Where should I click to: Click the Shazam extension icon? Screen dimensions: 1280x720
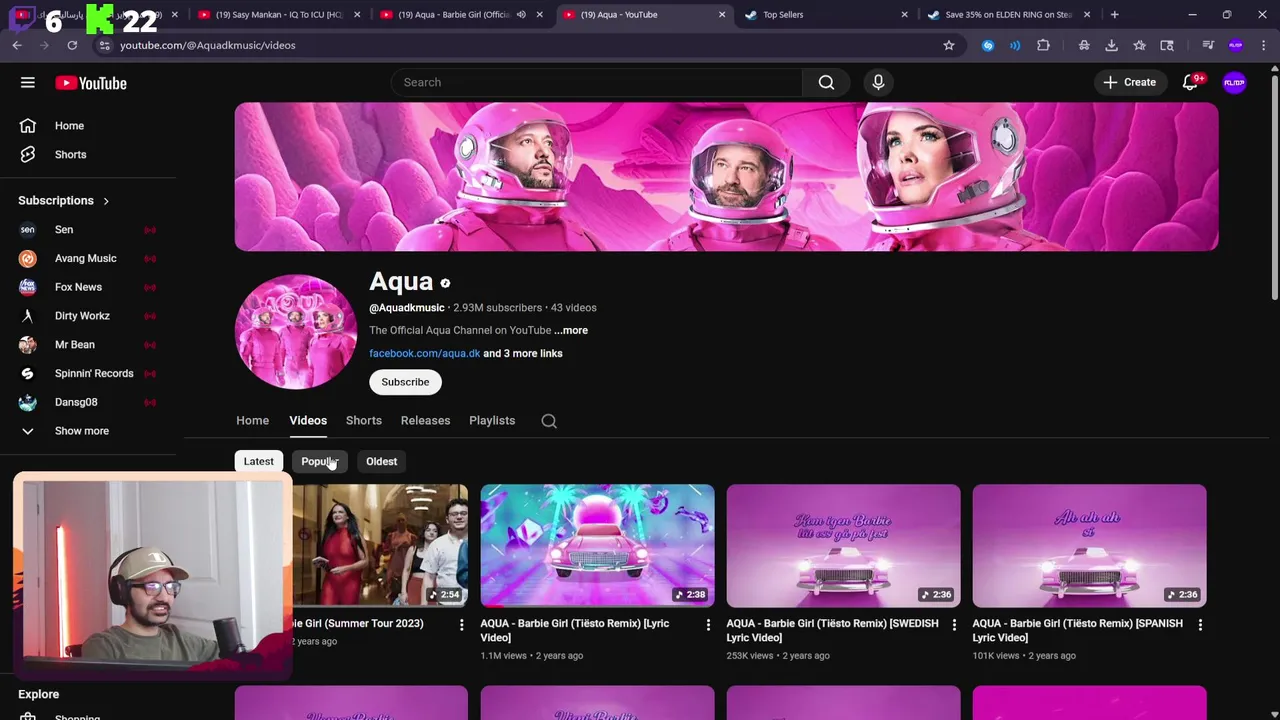coord(988,45)
